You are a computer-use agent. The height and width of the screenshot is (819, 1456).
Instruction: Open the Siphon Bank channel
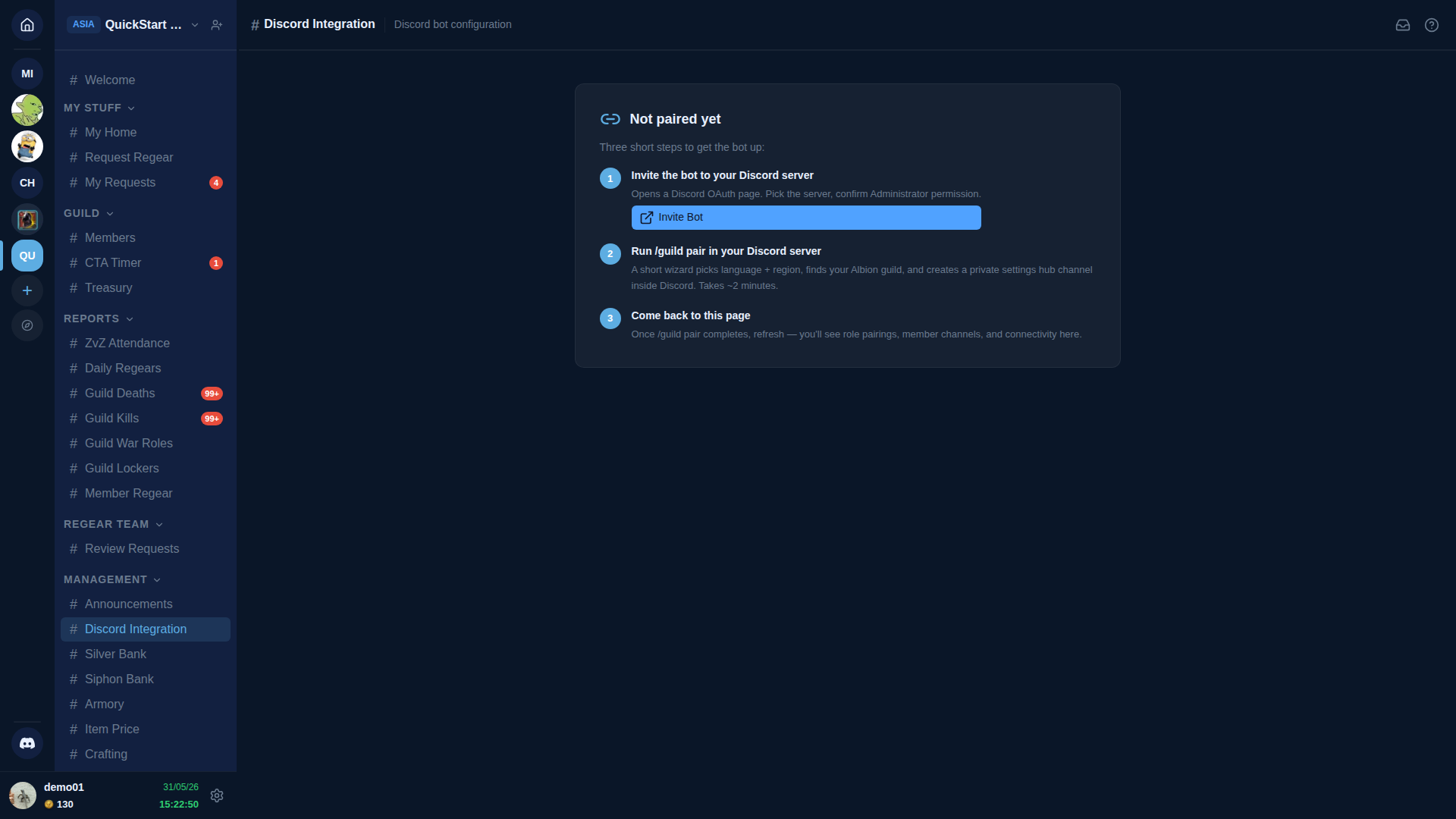tap(146, 679)
